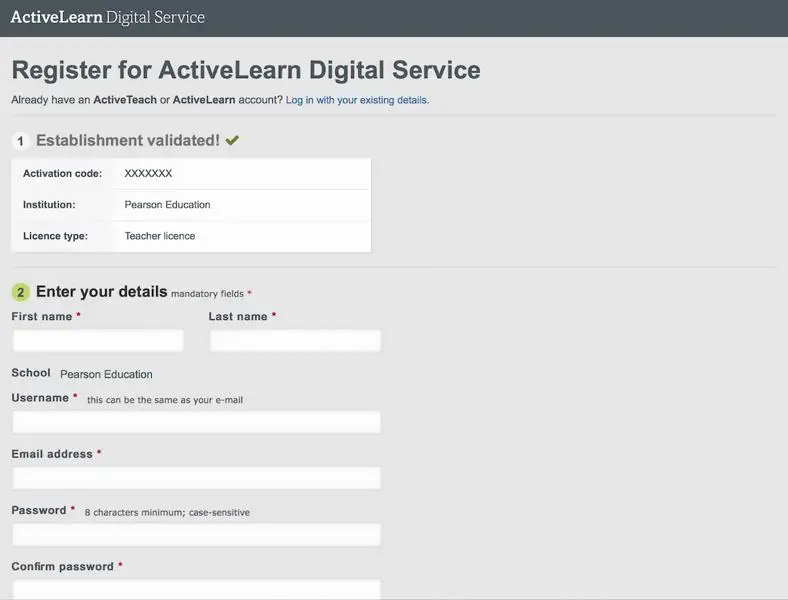
Task: Click the ActiveLearn Digital Service logo
Action: 108,17
